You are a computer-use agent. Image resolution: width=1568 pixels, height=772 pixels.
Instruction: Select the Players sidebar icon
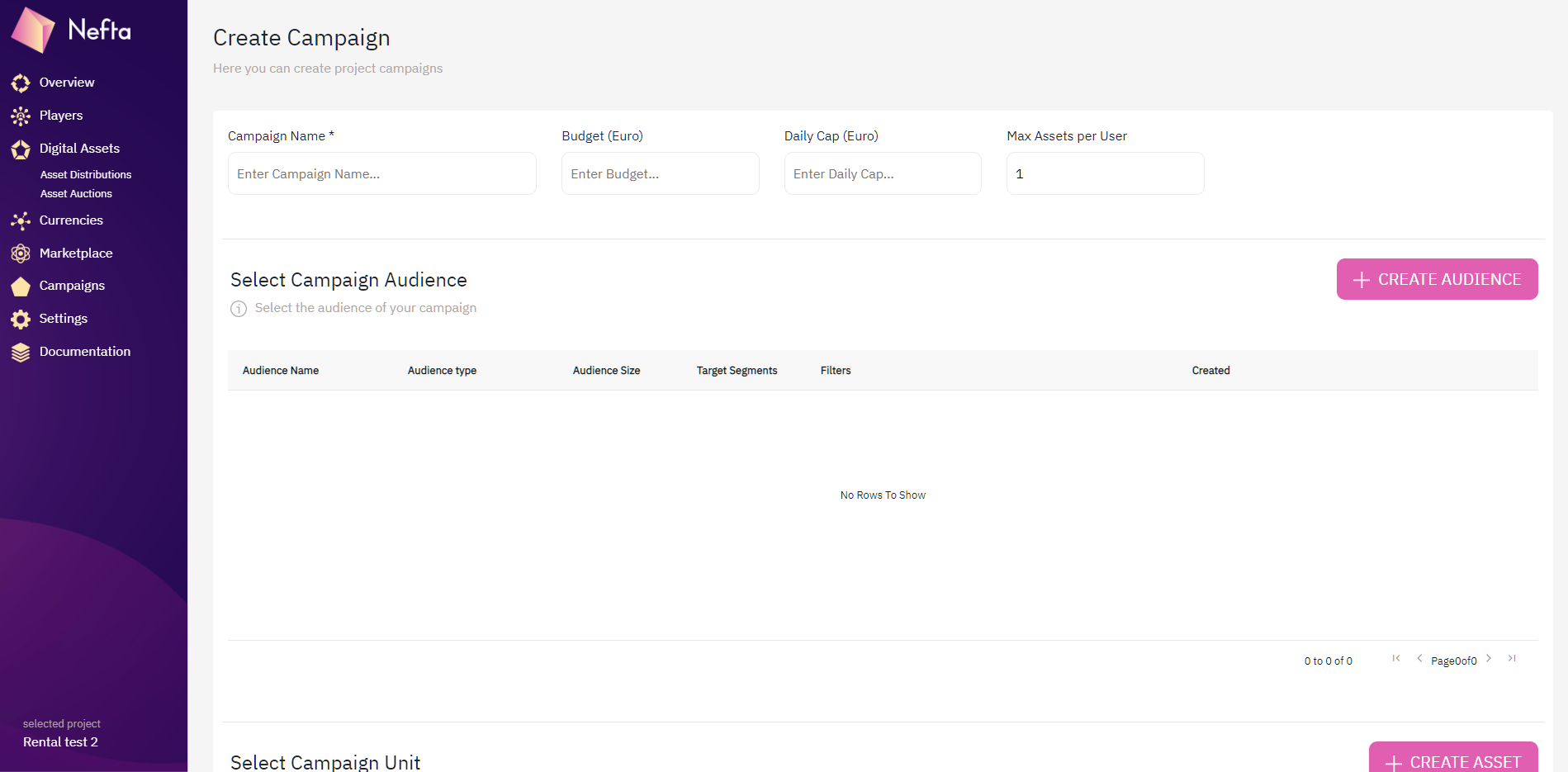pos(21,116)
